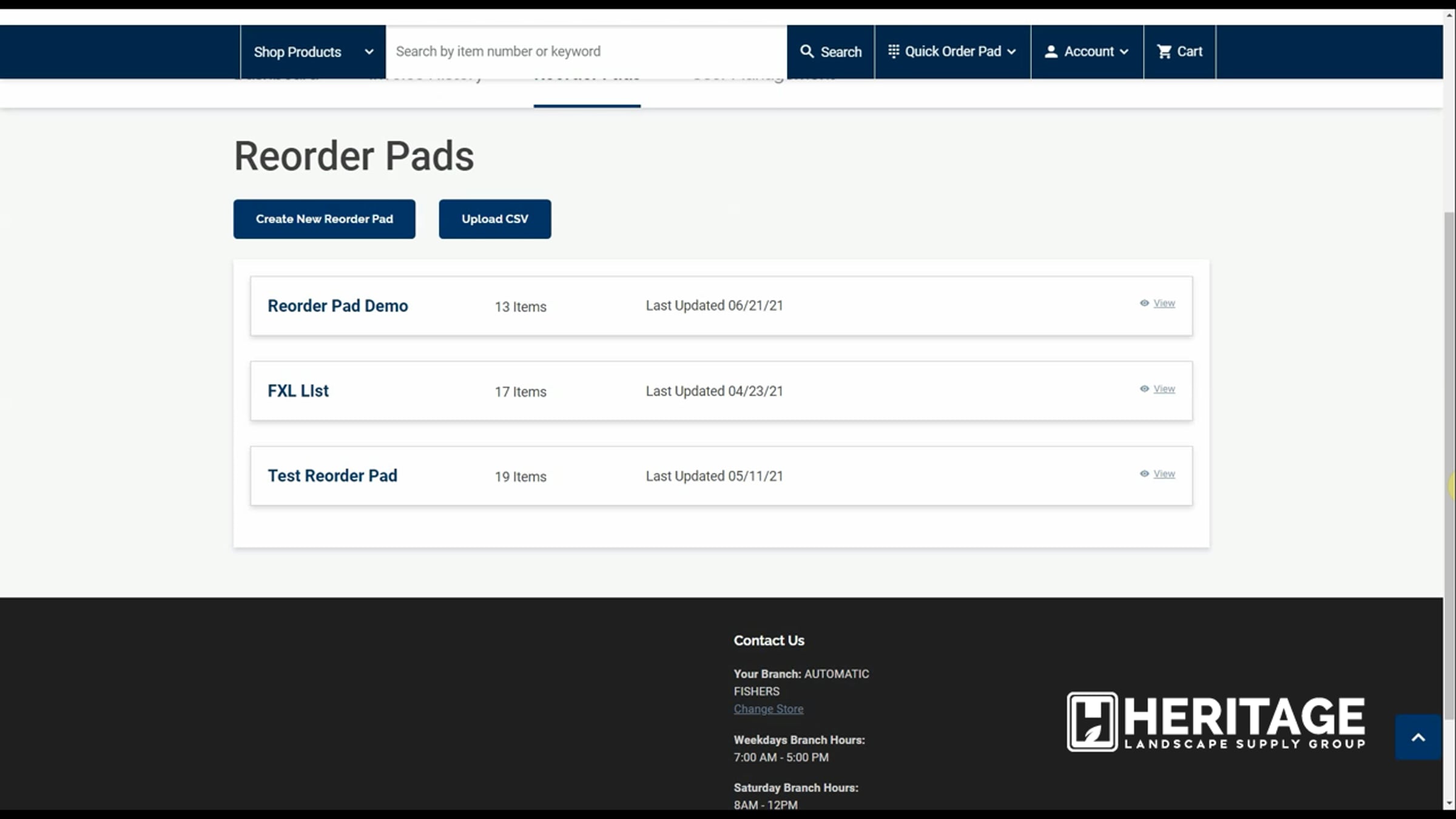Click Create New Reorder Pad button

click(x=324, y=219)
